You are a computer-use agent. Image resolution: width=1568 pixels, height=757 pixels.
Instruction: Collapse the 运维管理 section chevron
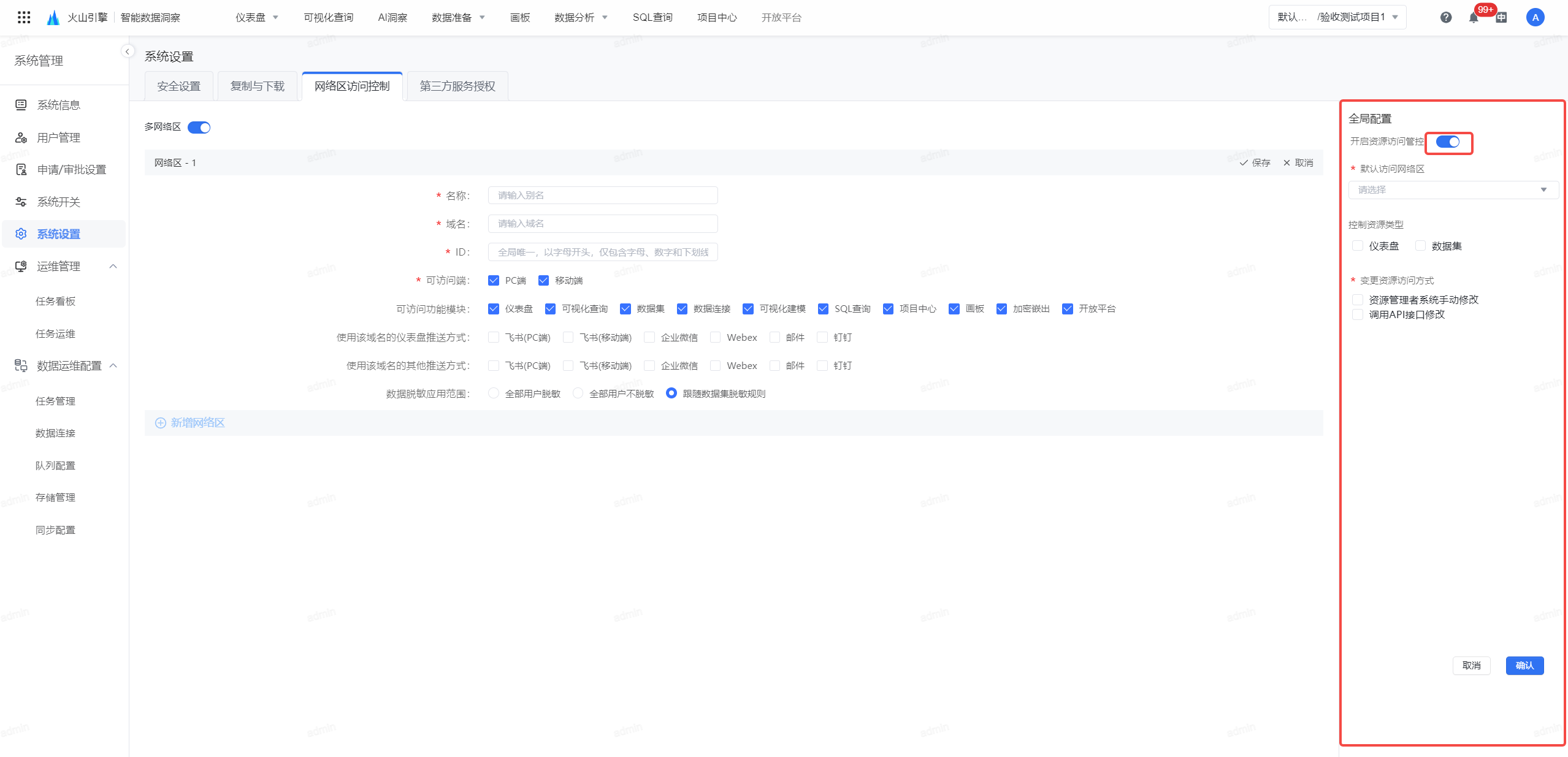pos(113,266)
